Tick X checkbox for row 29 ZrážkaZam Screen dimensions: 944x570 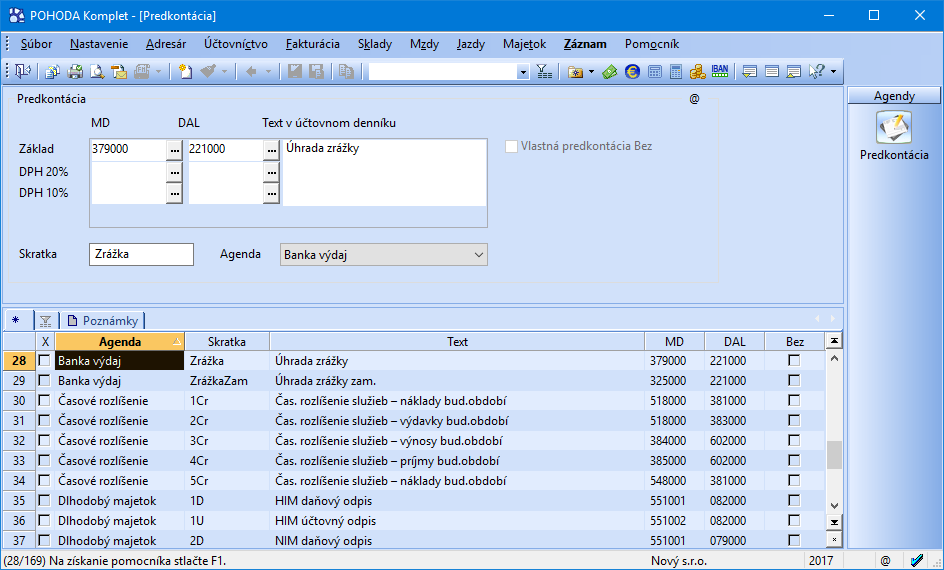pyautogui.click(x=44, y=381)
